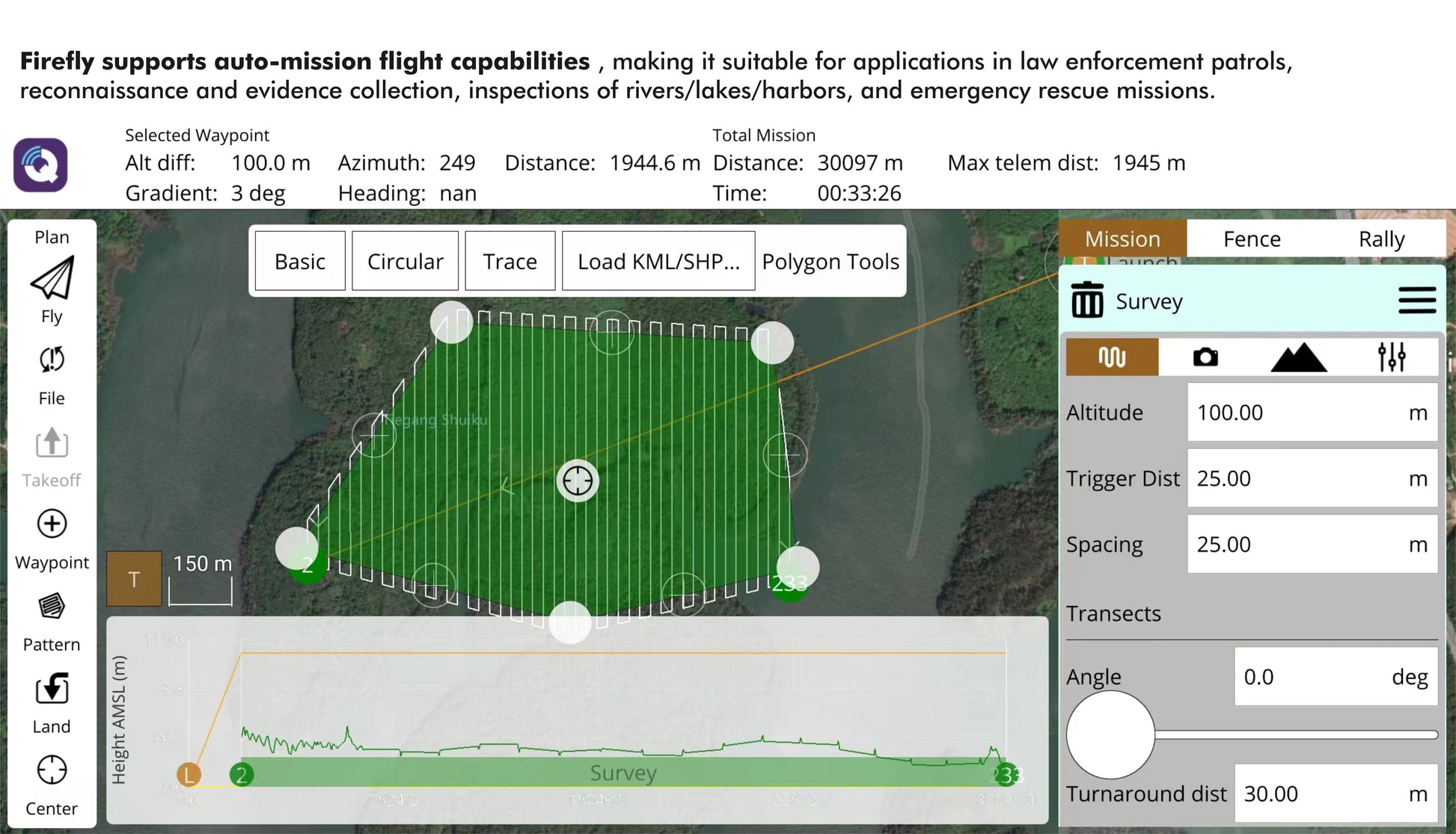Switch to the Rally tab
This screenshot has width=1456, height=834.
[x=1381, y=239]
